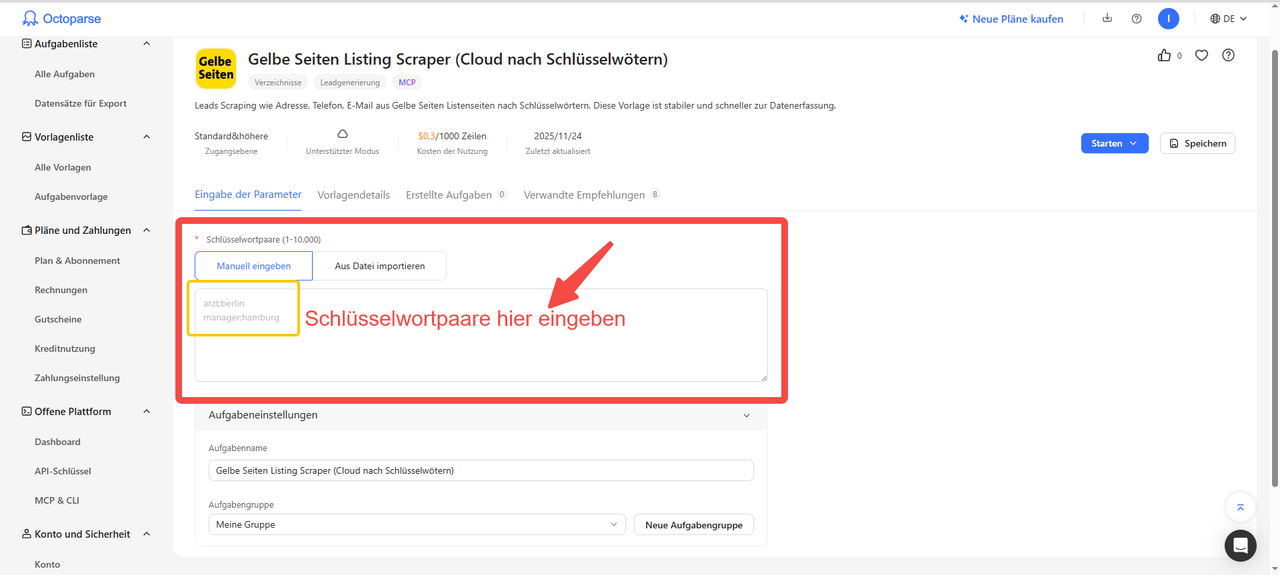Open Dashboard in sidebar
Image resolution: width=1280 pixels, height=575 pixels.
point(58,441)
